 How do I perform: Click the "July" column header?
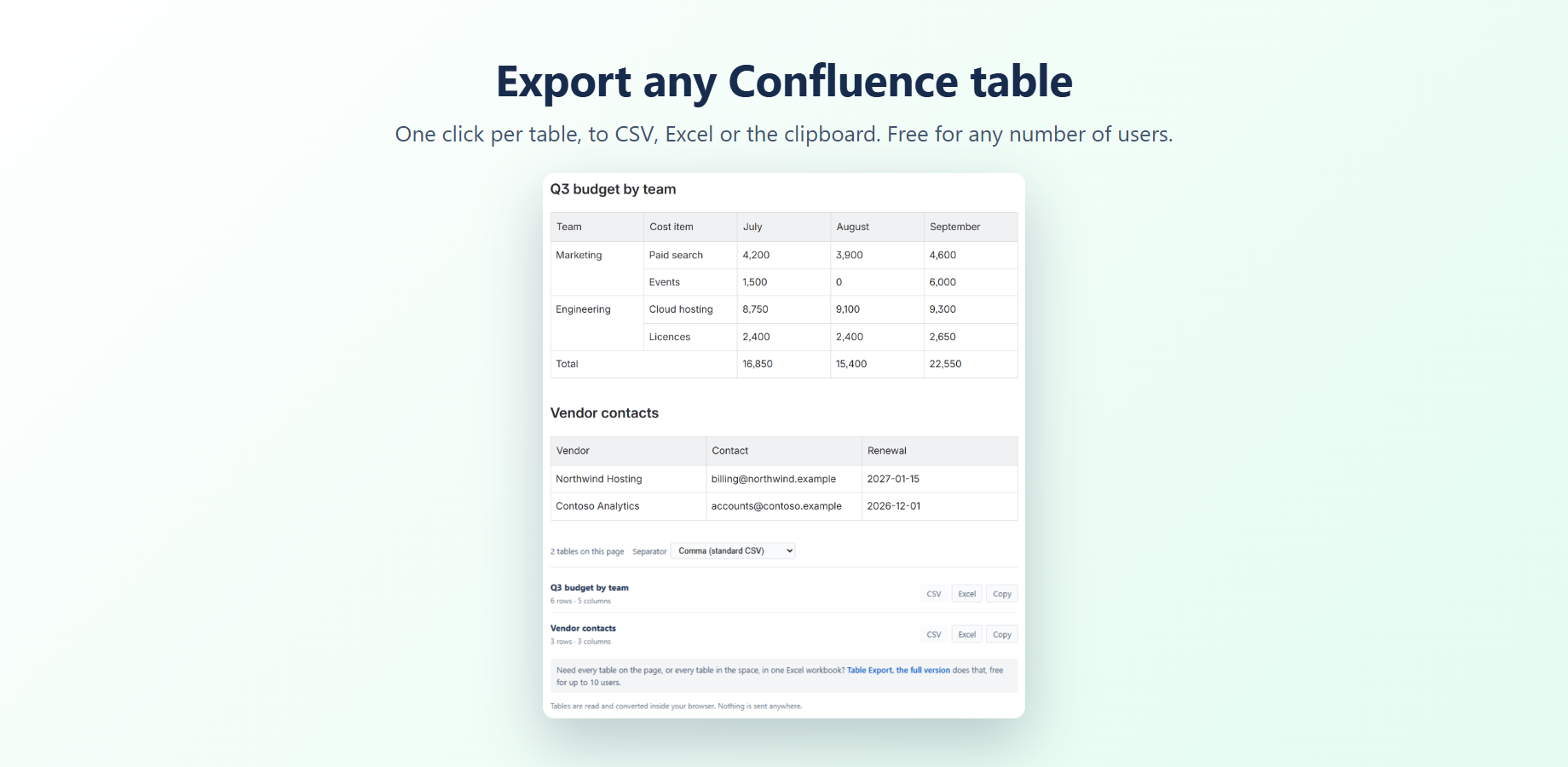[784, 227]
